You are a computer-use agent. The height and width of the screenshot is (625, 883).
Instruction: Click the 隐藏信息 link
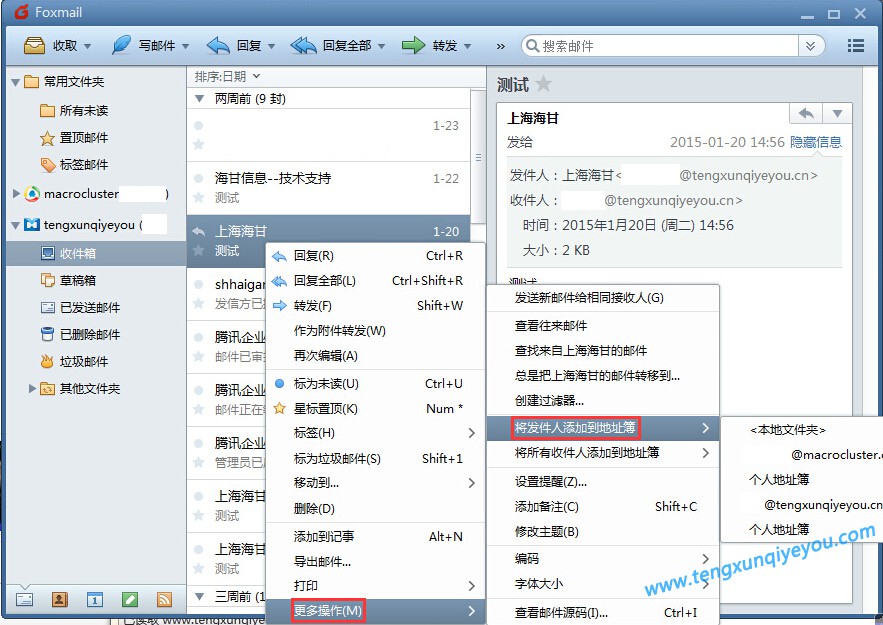(816, 142)
